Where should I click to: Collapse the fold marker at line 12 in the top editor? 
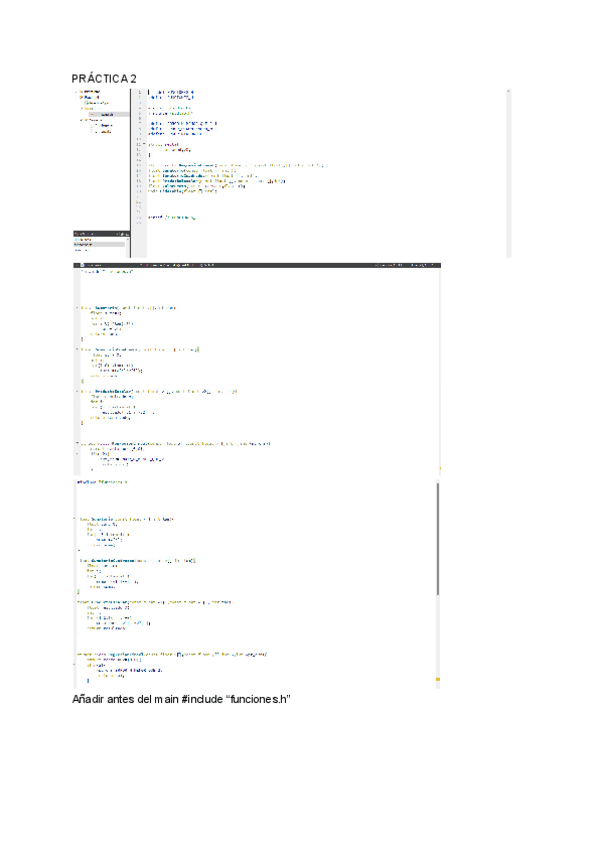[144, 144]
